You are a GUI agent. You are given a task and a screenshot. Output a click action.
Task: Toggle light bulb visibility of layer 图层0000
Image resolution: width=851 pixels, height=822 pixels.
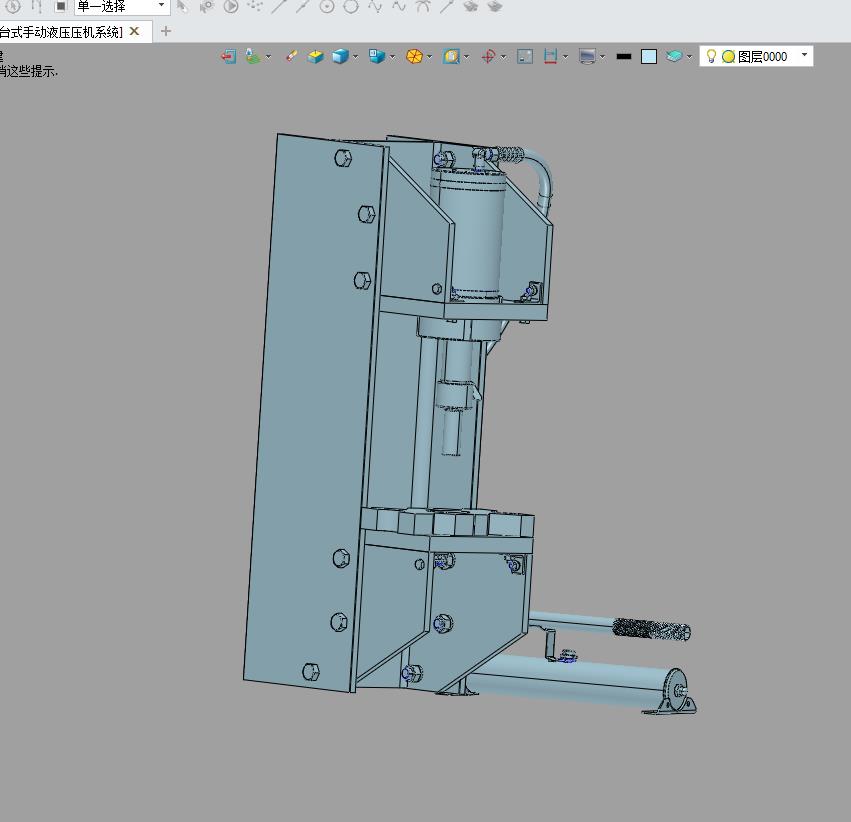point(711,56)
